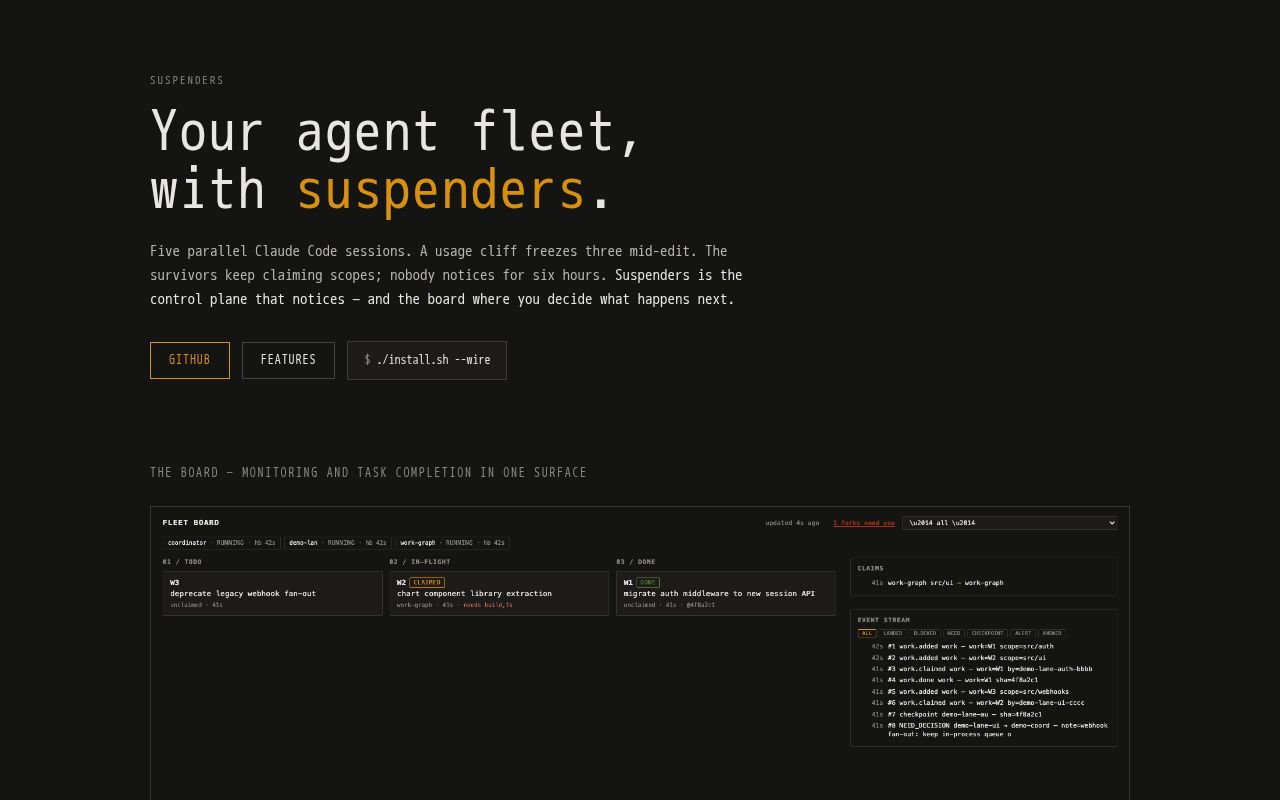Viewport: 1280px width, 800px height.
Task: Open the "all" lane filter dropdown
Action: point(1009,523)
